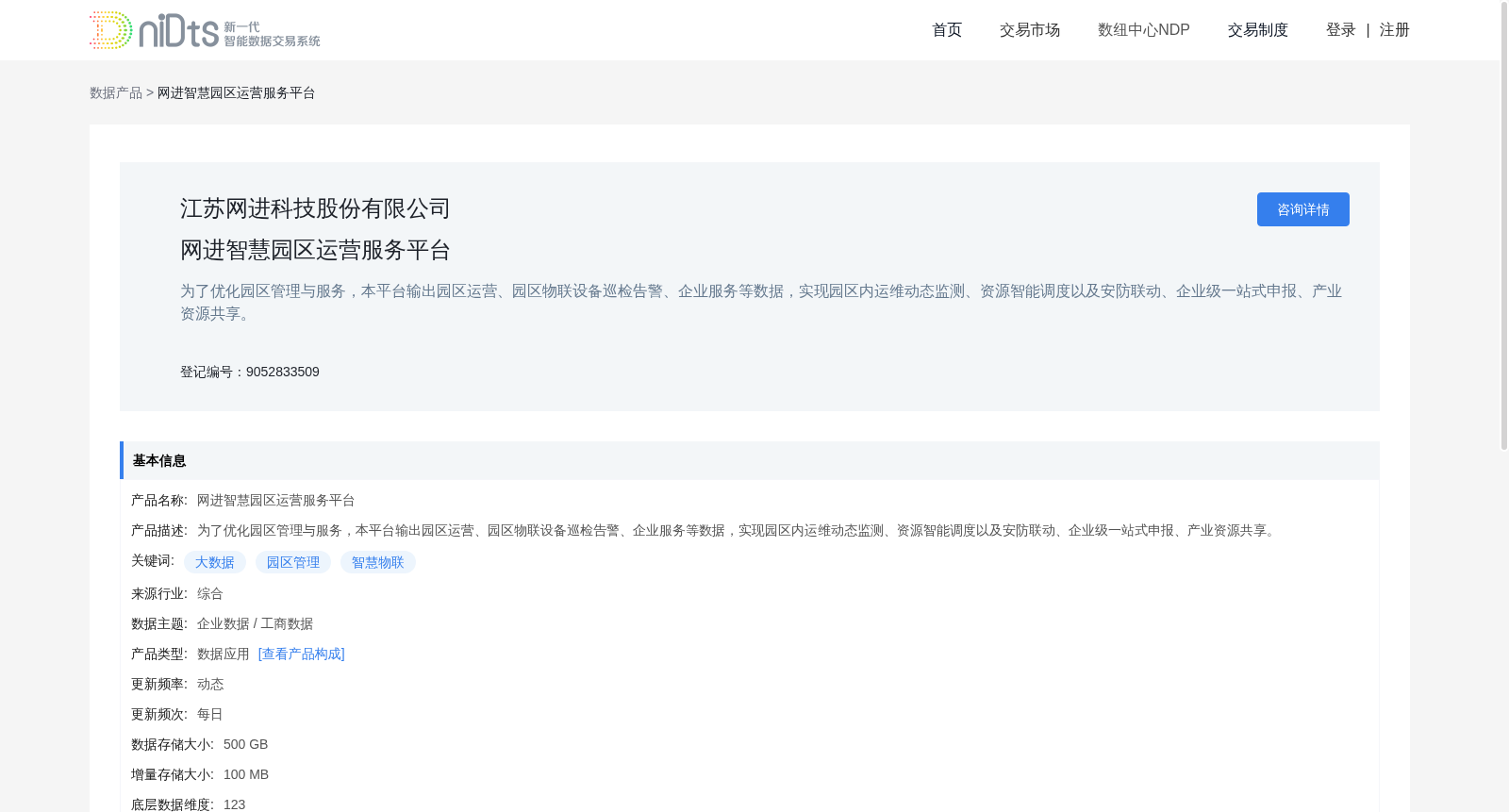Screen dimensions: 1509x812
Task: Click the 咨询详情 button
Action: pos(1303,209)
